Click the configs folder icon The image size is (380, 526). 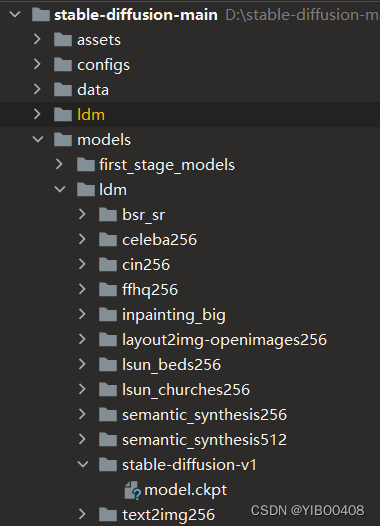[x=63, y=65]
